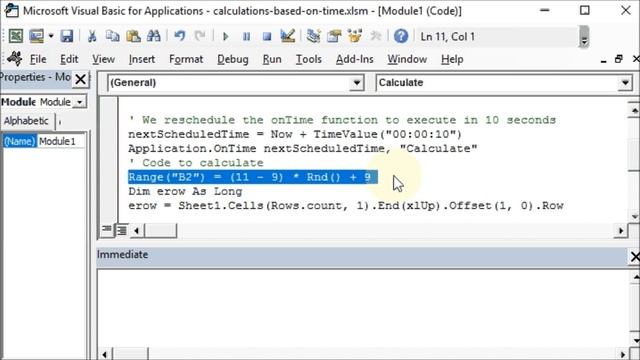Click the Toolbox toolbar icon
This screenshot has height=360, width=640.
(x=376, y=36)
